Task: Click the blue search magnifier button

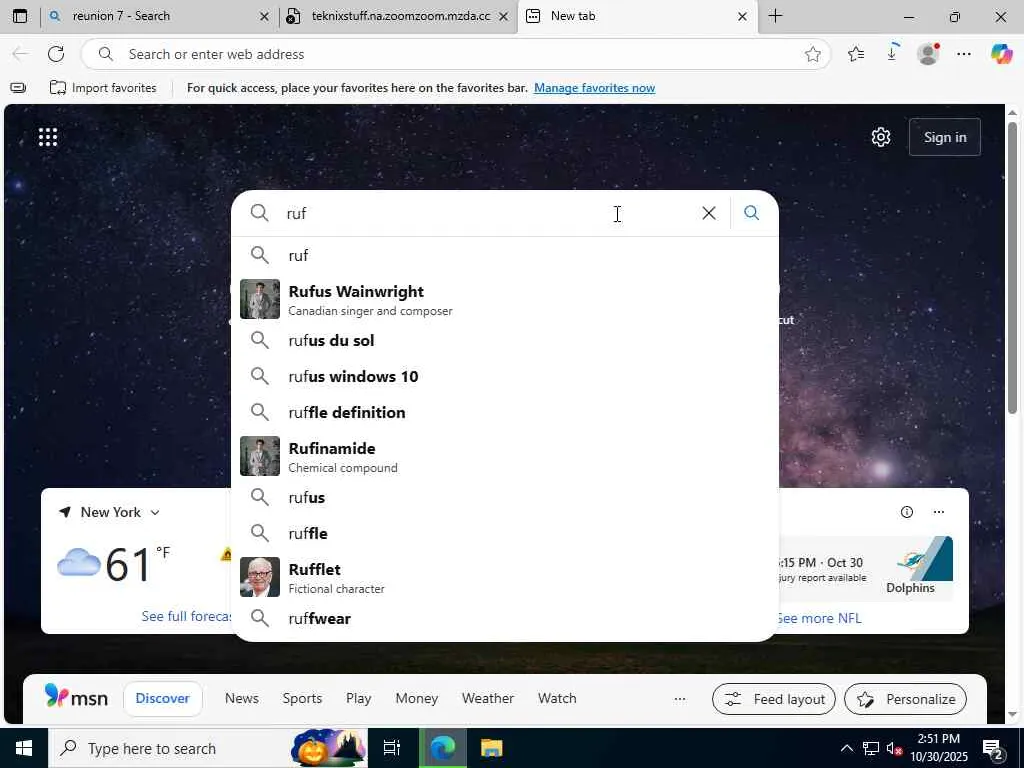Action: click(752, 213)
